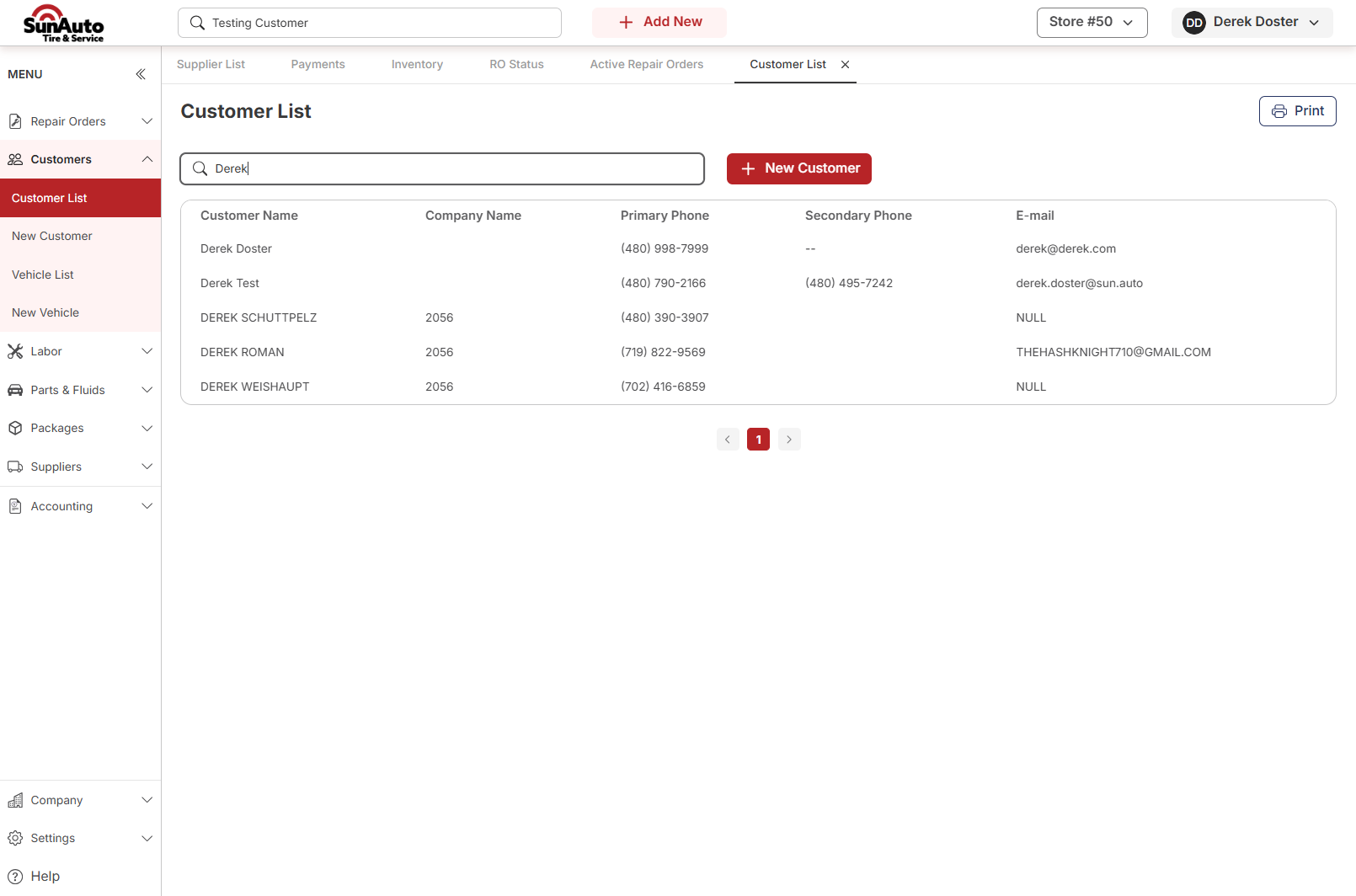Open Vehicle List in sidebar

[80, 275]
